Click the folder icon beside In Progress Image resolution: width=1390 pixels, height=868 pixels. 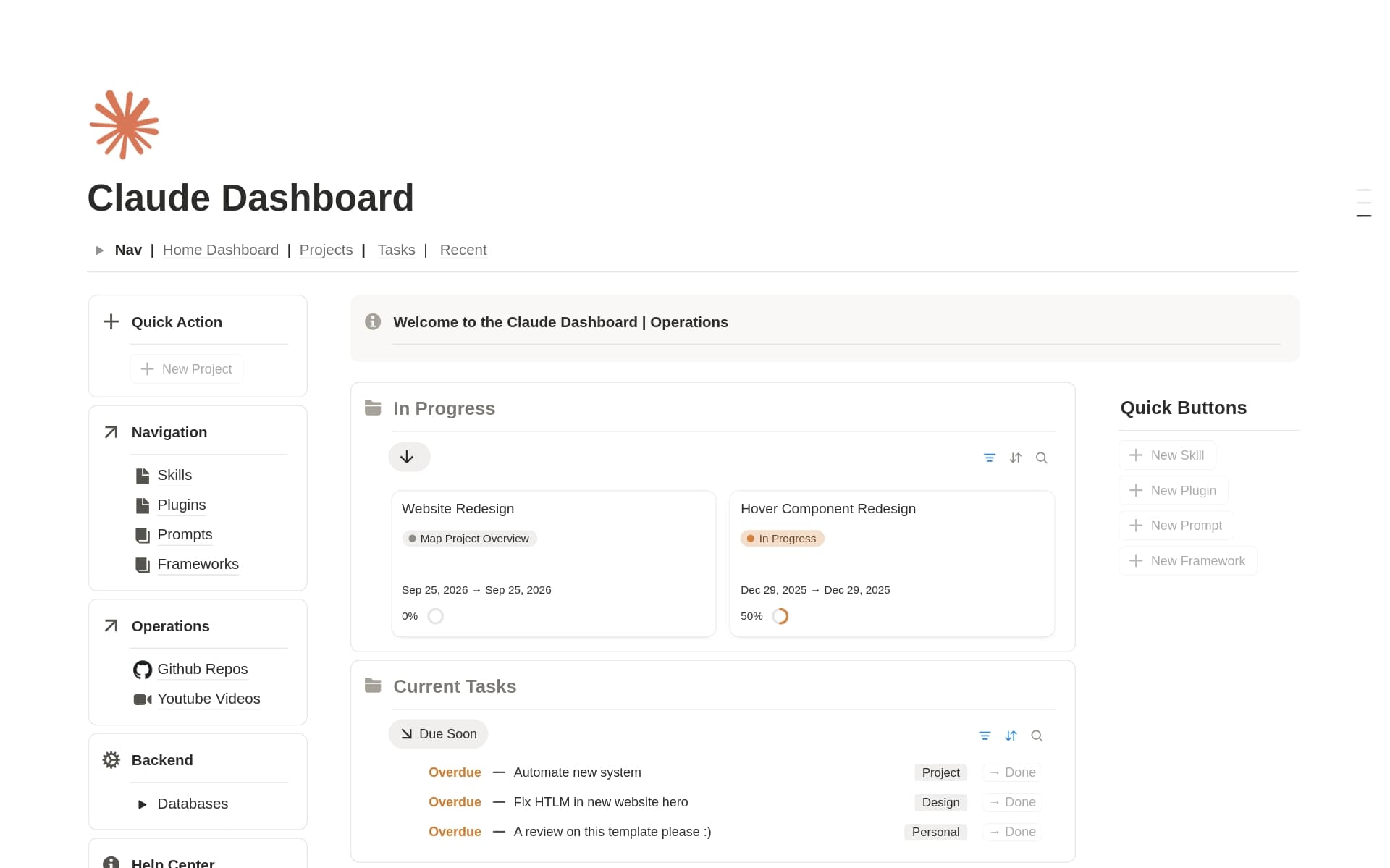373,408
